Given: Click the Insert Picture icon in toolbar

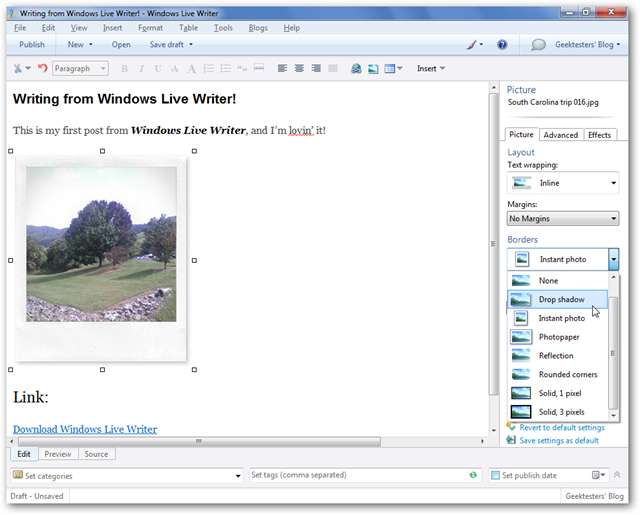Looking at the screenshot, I should point(373,69).
